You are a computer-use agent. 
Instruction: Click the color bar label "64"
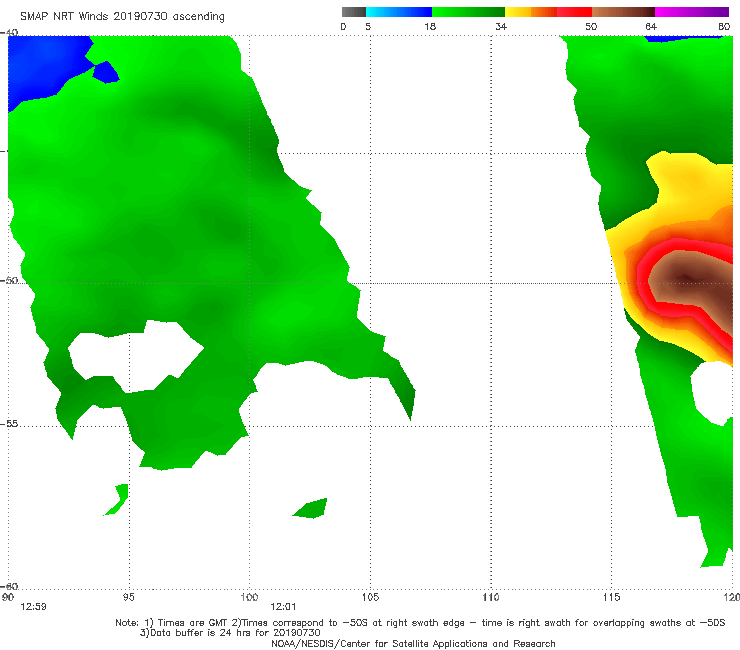(x=651, y=27)
